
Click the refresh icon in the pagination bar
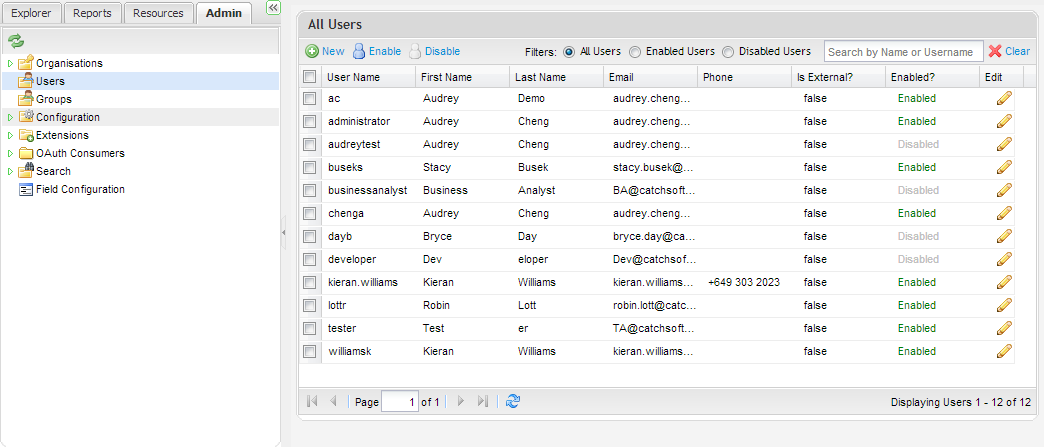click(513, 401)
